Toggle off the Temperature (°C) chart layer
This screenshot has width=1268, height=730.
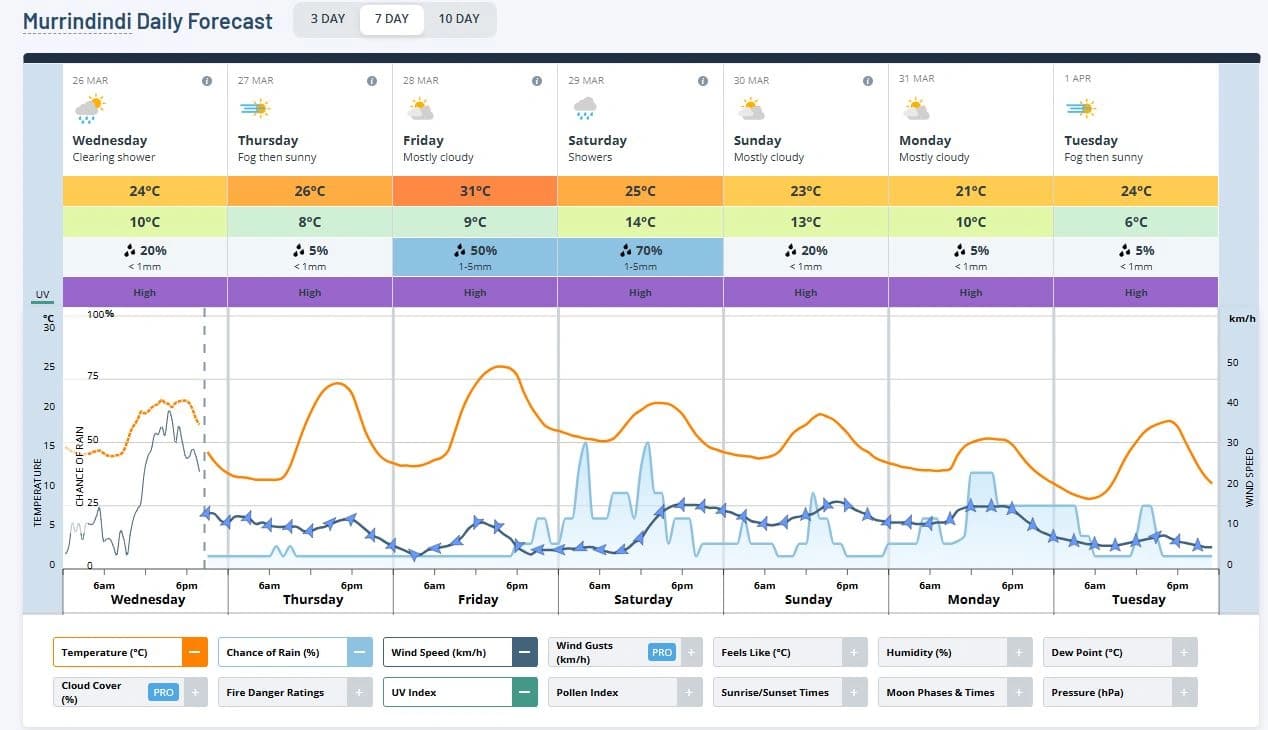pos(194,652)
